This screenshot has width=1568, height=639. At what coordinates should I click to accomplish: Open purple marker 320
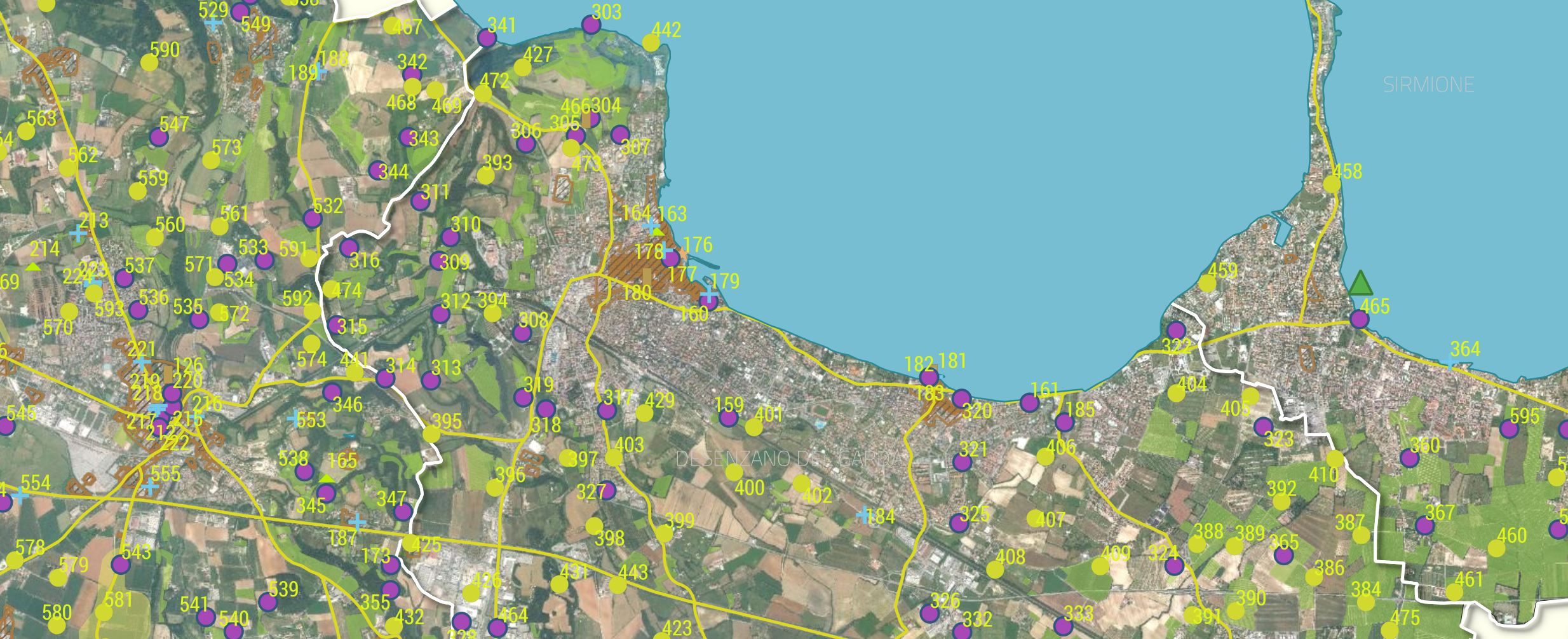pos(961,399)
